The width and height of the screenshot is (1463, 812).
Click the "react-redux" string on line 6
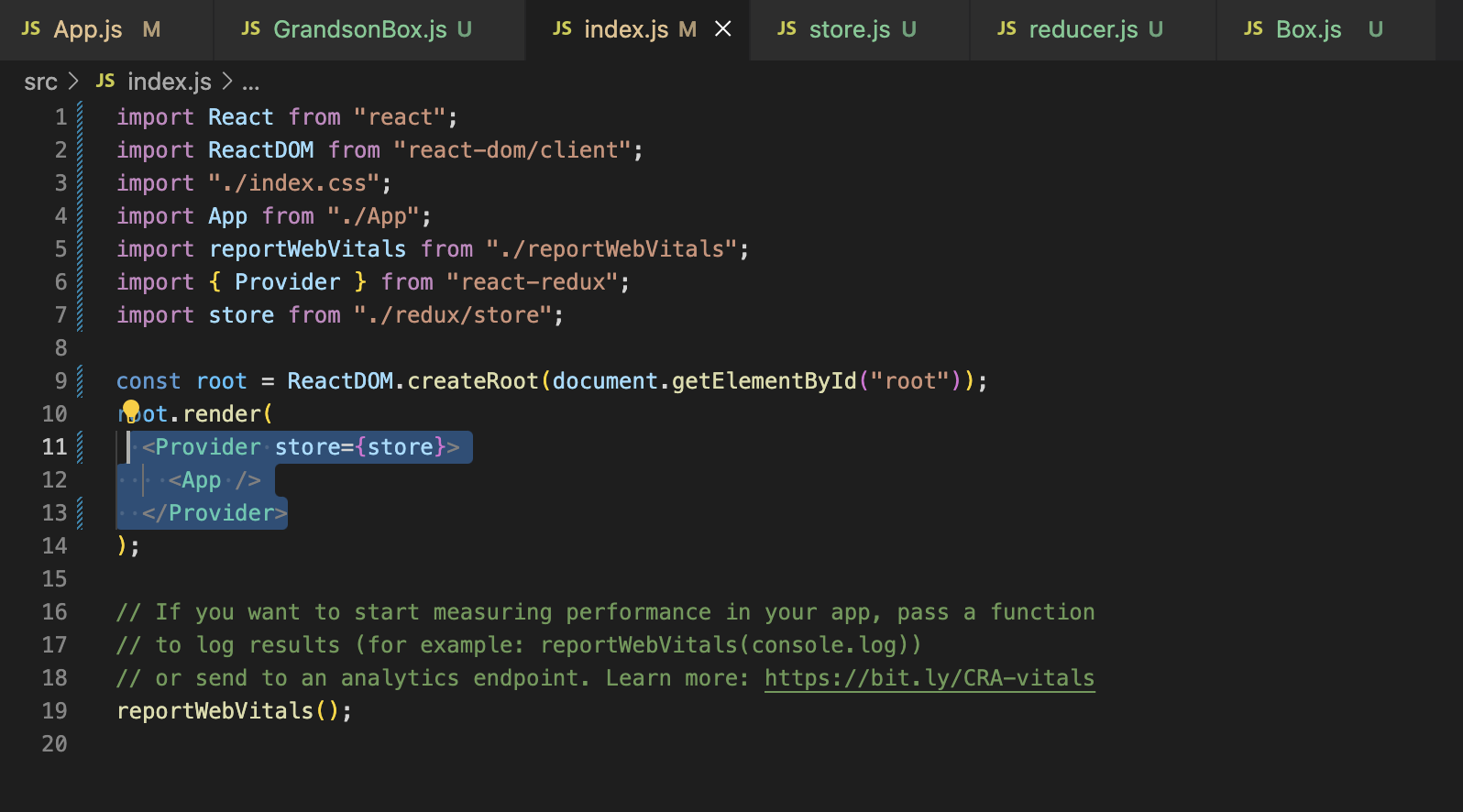pyautogui.click(x=533, y=282)
